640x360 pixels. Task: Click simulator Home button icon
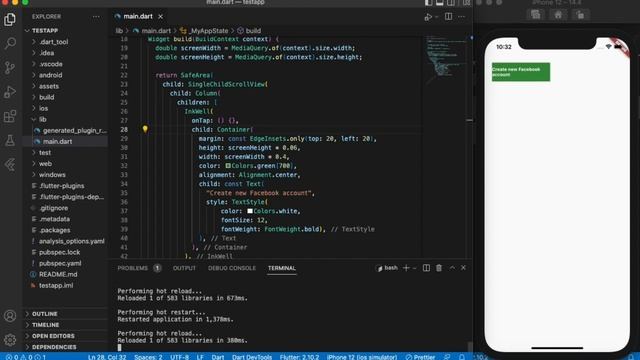(558, 15)
